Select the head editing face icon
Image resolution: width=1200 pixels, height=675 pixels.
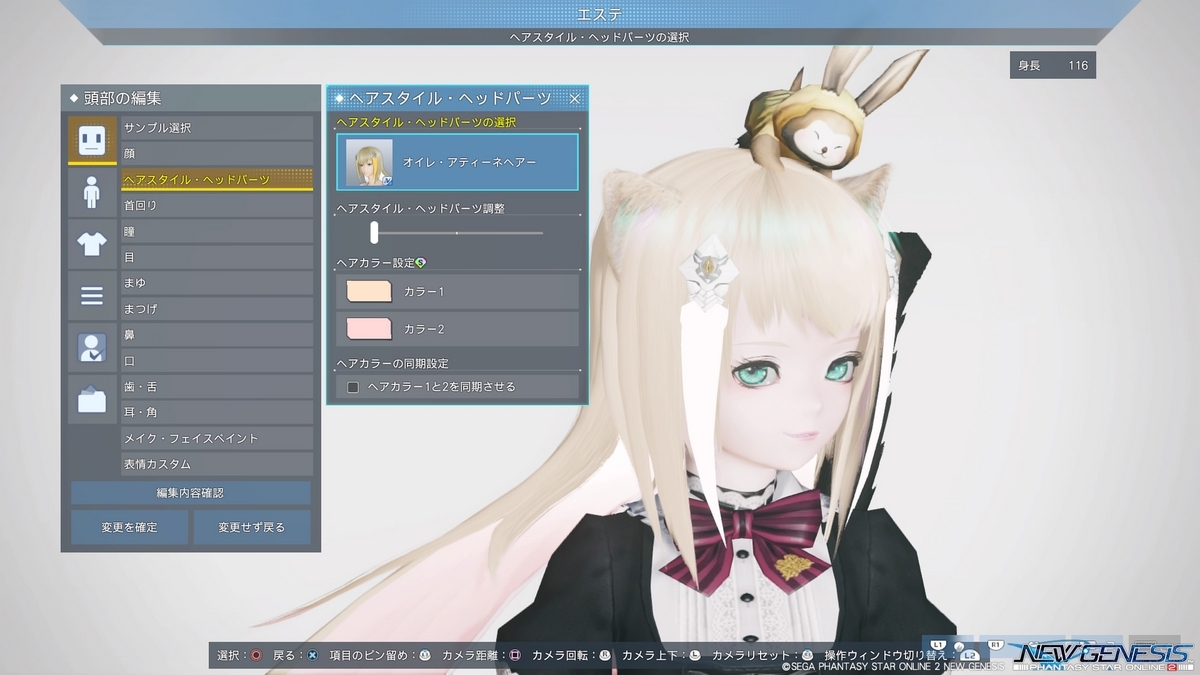click(x=92, y=140)
